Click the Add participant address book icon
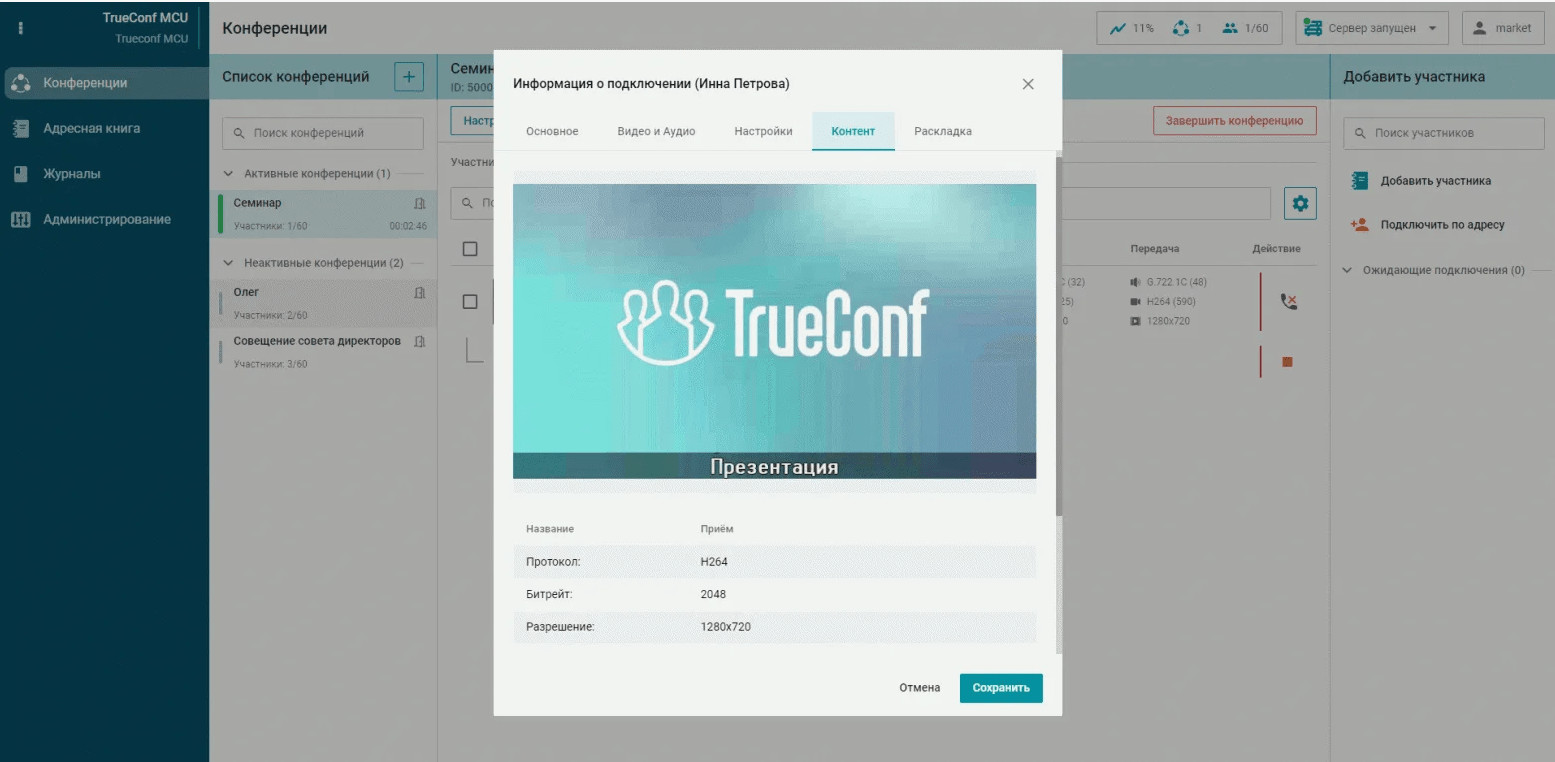 click(1359, 181)
